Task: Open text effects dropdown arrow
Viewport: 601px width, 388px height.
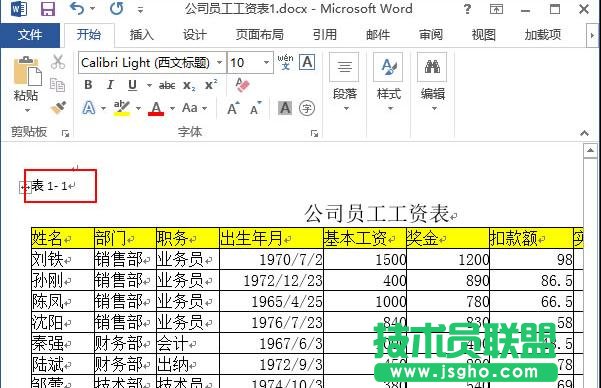Action: pos(103,109)
